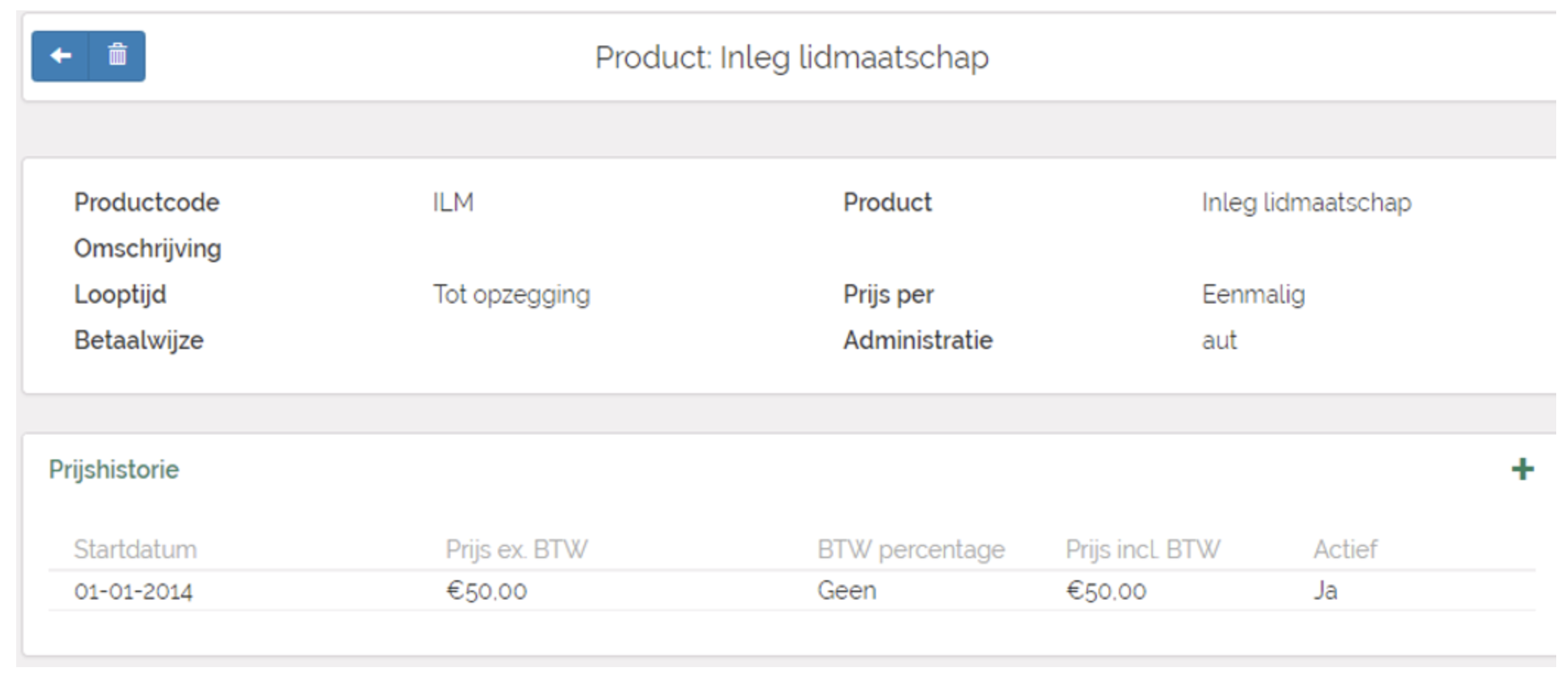Click the Eenmalig value beside Prijs per
Viewport: 1568px width, 673px height.
(1253, 295)
